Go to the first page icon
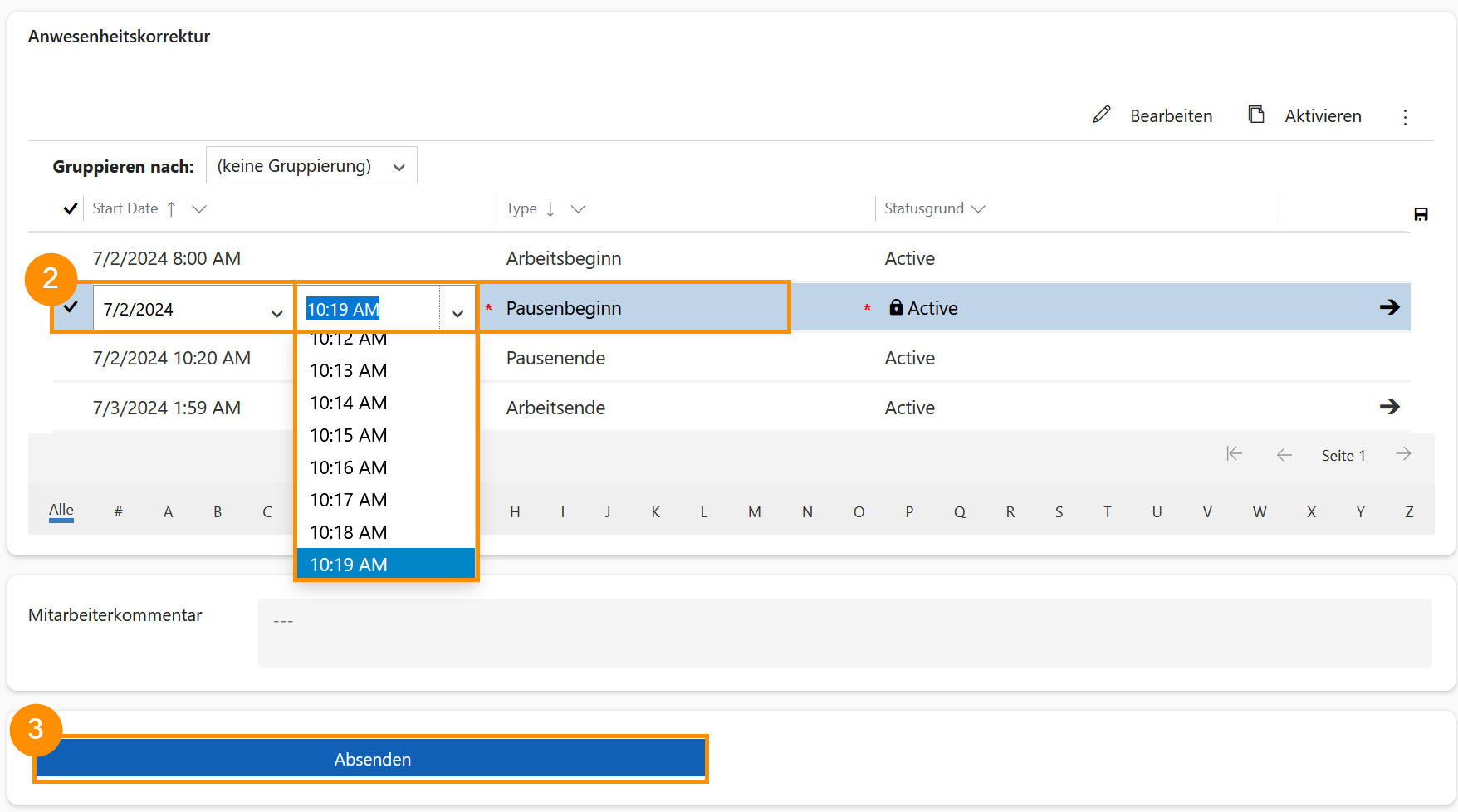The height and width of the screenshot is (812, 1458). coord(1234,454)
